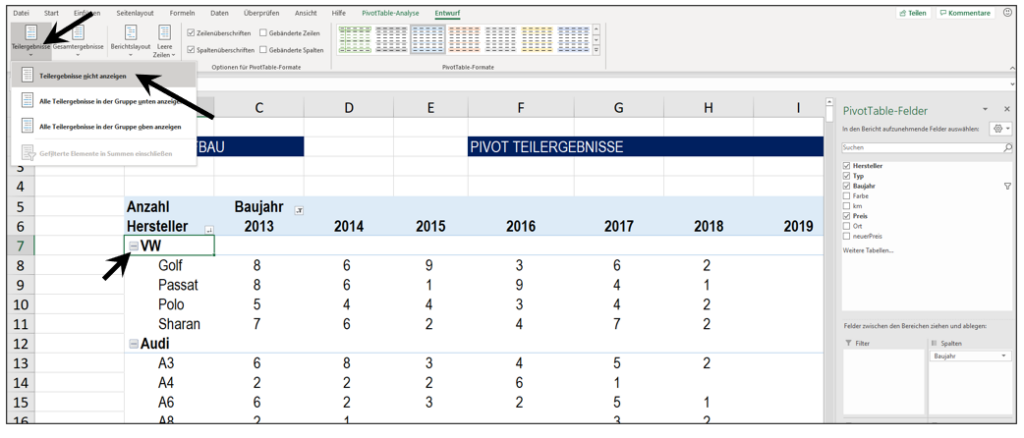Open the Berichtslayout ribbon button
1024x438 pixels.
131,40
